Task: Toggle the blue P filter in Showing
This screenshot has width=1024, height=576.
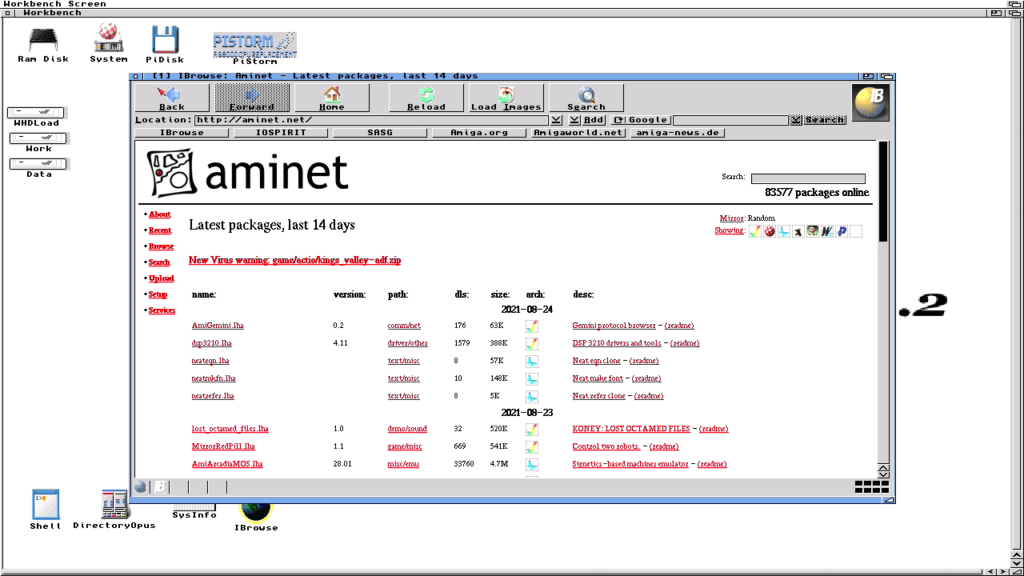Action: (x=842, y=231)
